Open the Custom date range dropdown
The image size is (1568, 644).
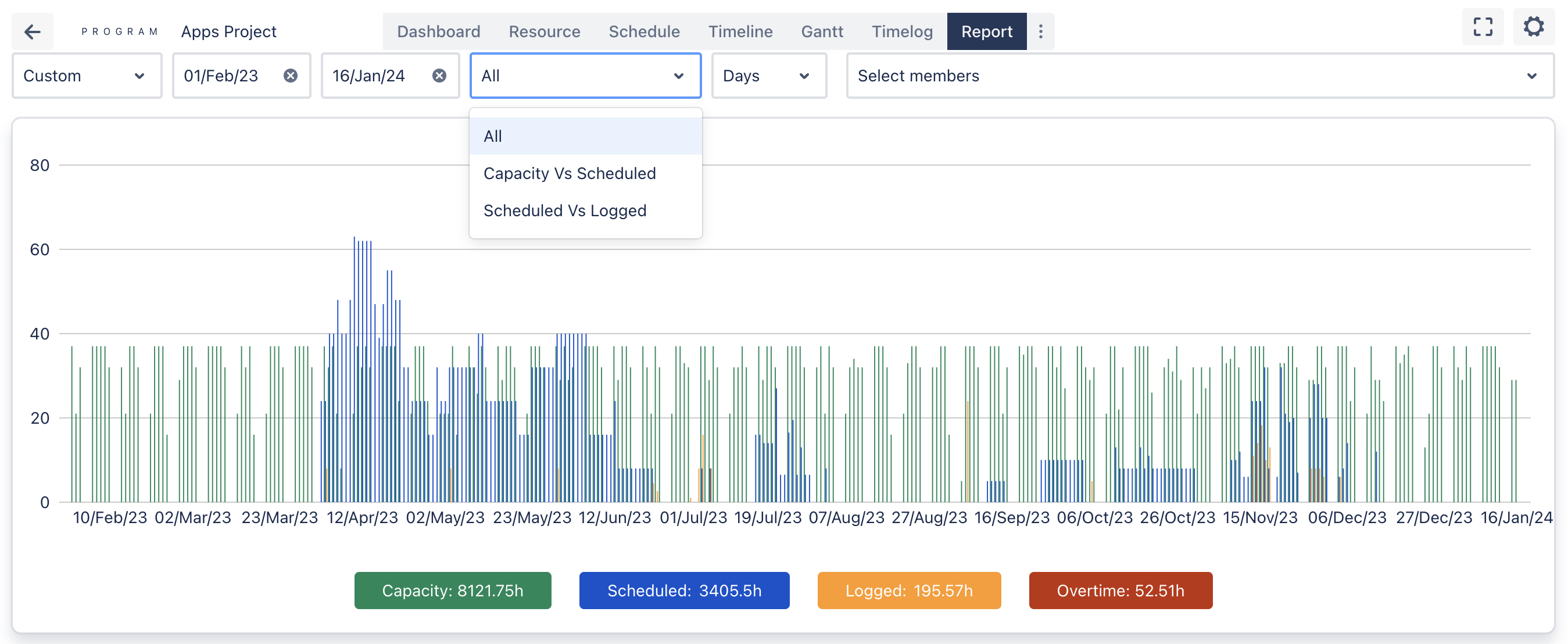(x=87, y=76)
